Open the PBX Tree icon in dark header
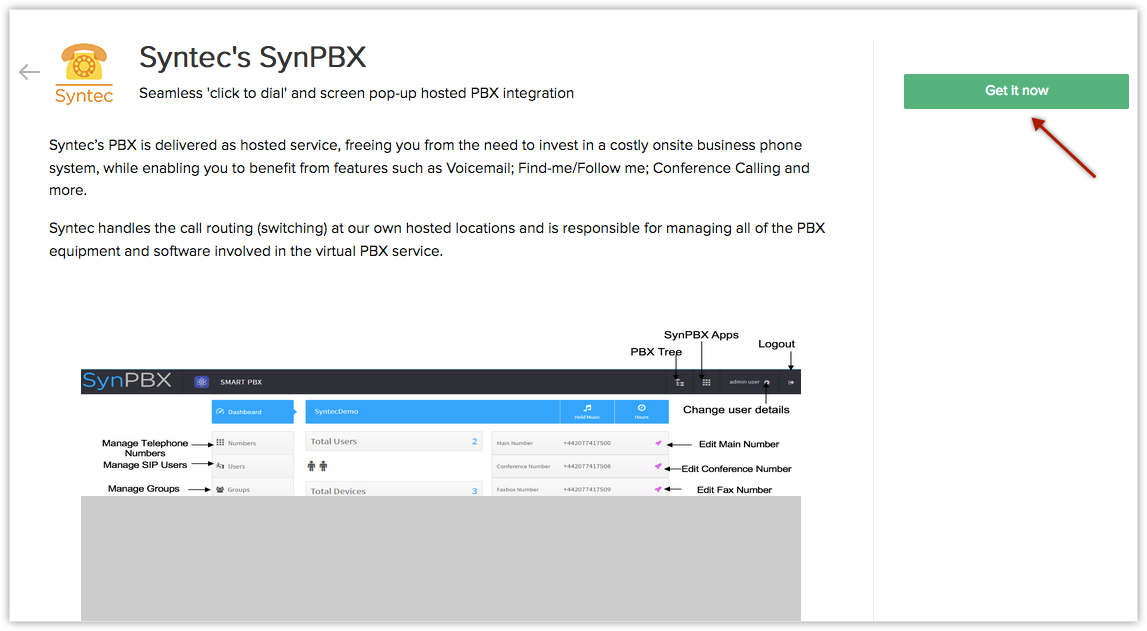This screenshot has height=631, width=1147. [680, 382]
